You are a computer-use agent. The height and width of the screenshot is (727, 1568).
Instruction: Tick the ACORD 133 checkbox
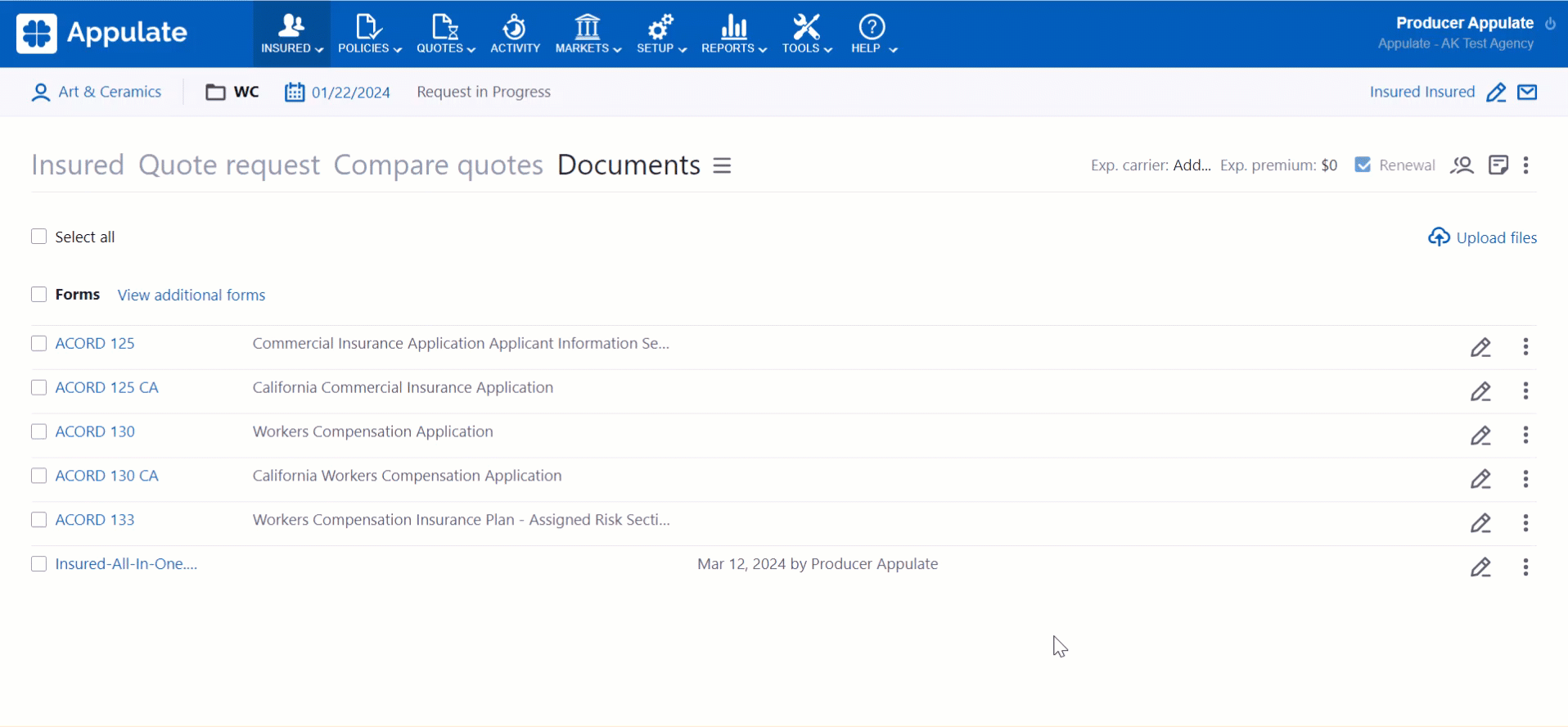point(38,520)
